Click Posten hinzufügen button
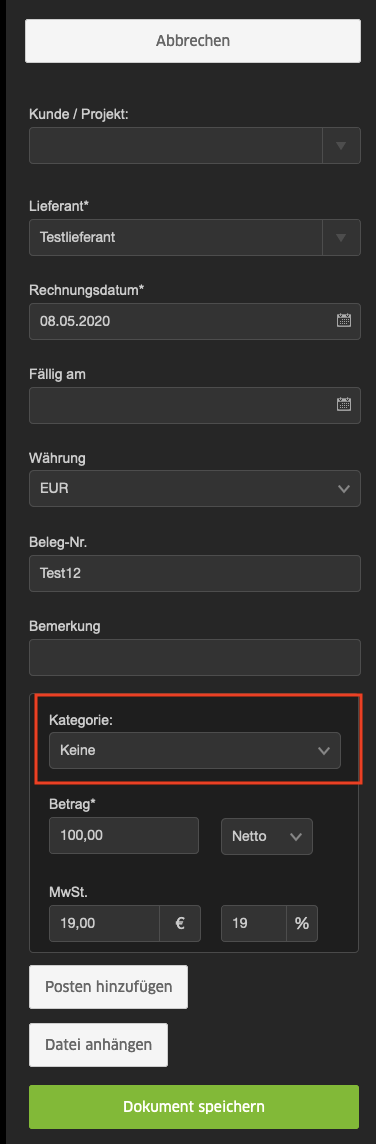The image size is (376, 1144). coord(109,987)
